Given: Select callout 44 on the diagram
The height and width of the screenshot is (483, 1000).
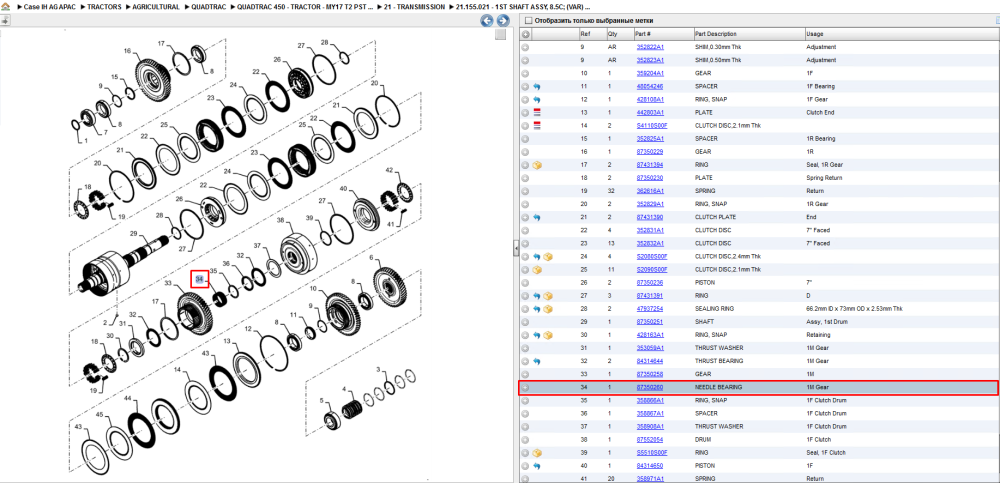Looking at the screenshot, I should pos(128,398).
